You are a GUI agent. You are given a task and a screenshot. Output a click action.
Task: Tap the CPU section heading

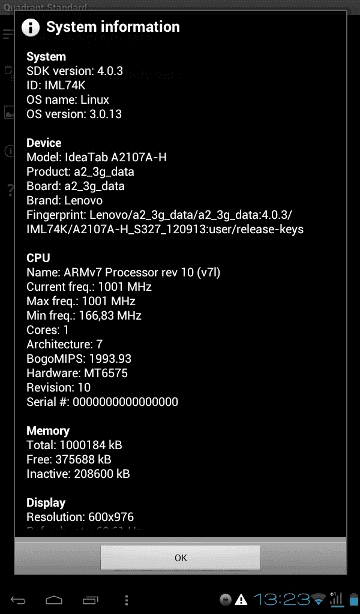(x=38, y=258)
